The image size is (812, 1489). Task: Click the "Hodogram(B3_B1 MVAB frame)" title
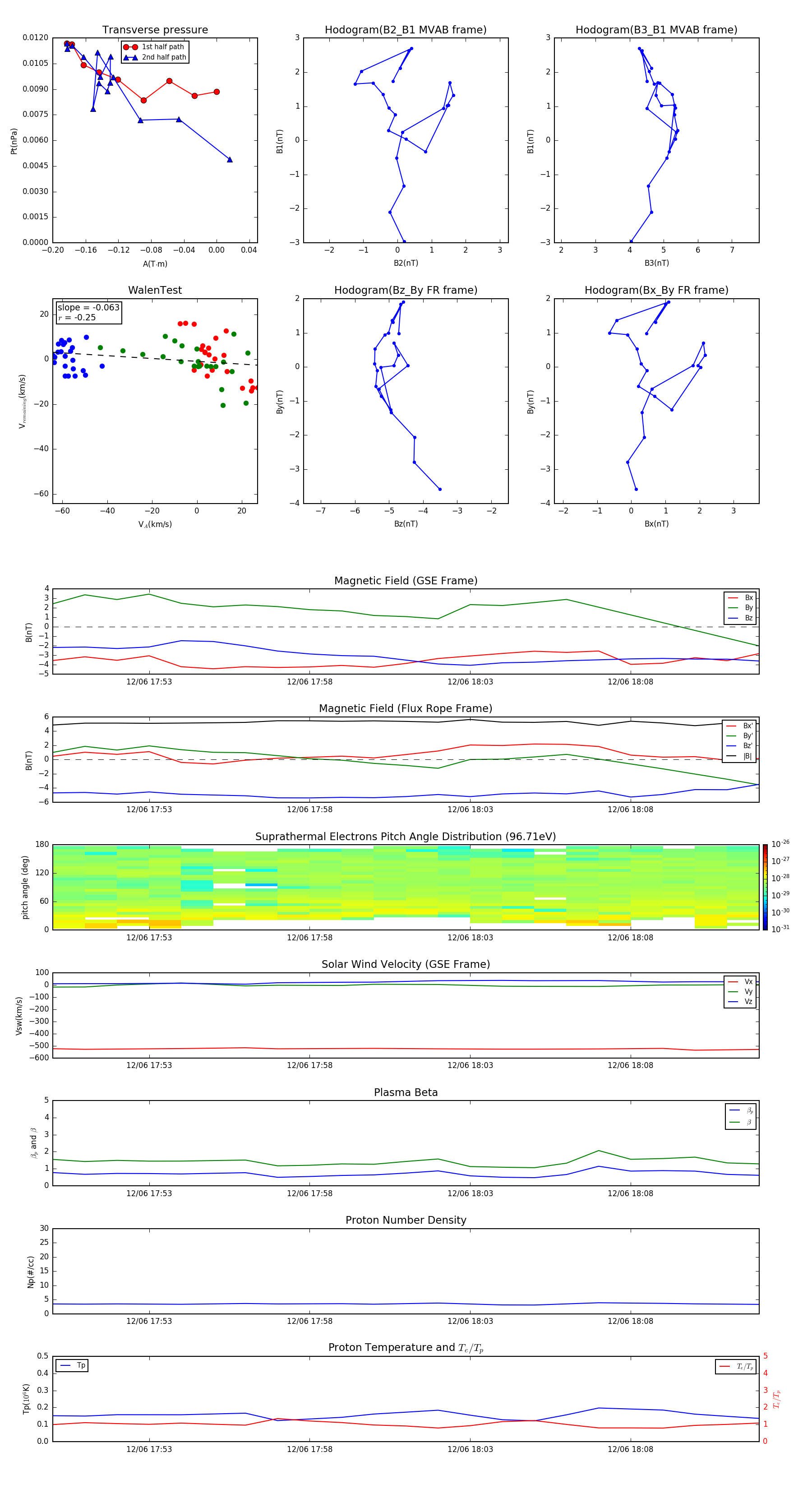coord(656,30)
